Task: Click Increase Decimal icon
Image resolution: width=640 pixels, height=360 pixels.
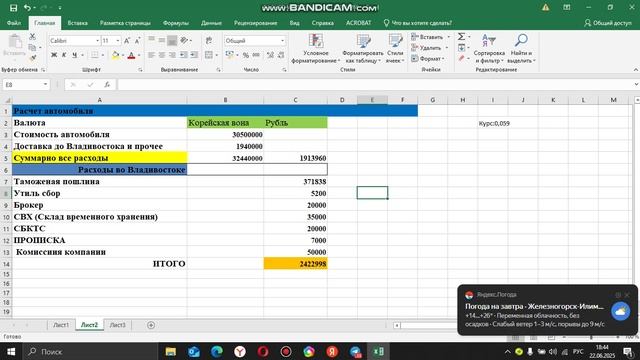Action: pyautogui.click(x=270, y=55)
